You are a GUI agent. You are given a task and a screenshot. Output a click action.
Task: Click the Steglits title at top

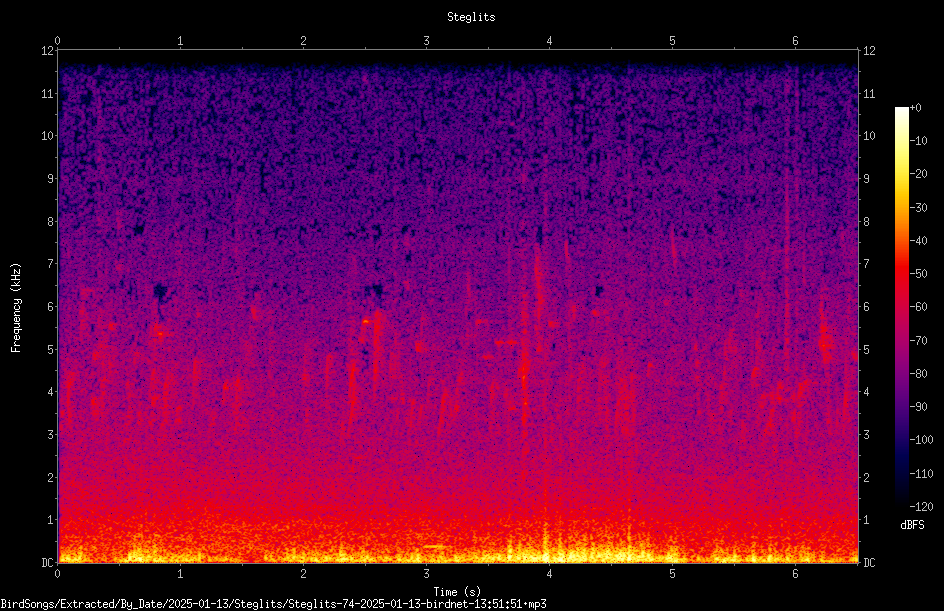click(x=471, y=17)
